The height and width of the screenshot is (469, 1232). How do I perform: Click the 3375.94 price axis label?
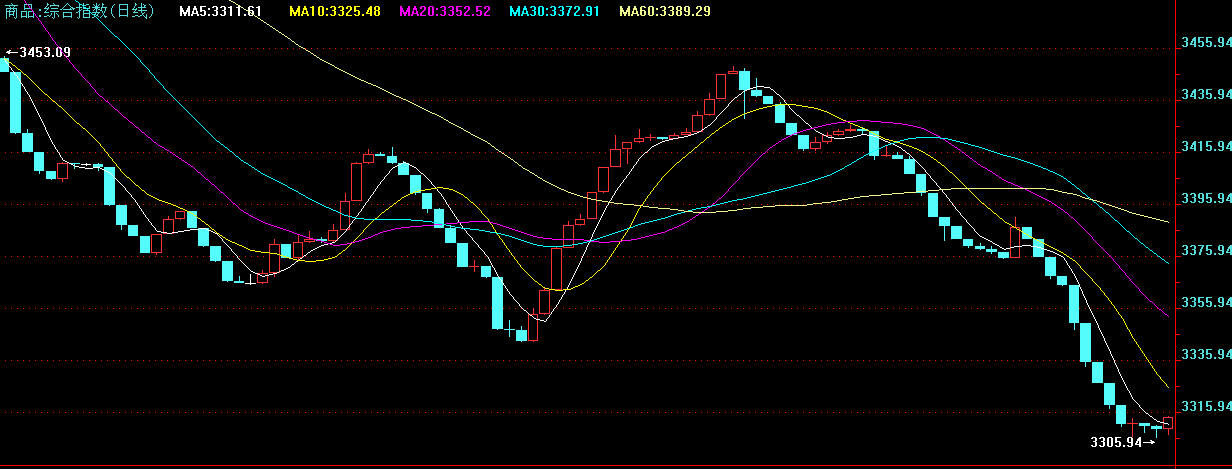click(1205, 251)
